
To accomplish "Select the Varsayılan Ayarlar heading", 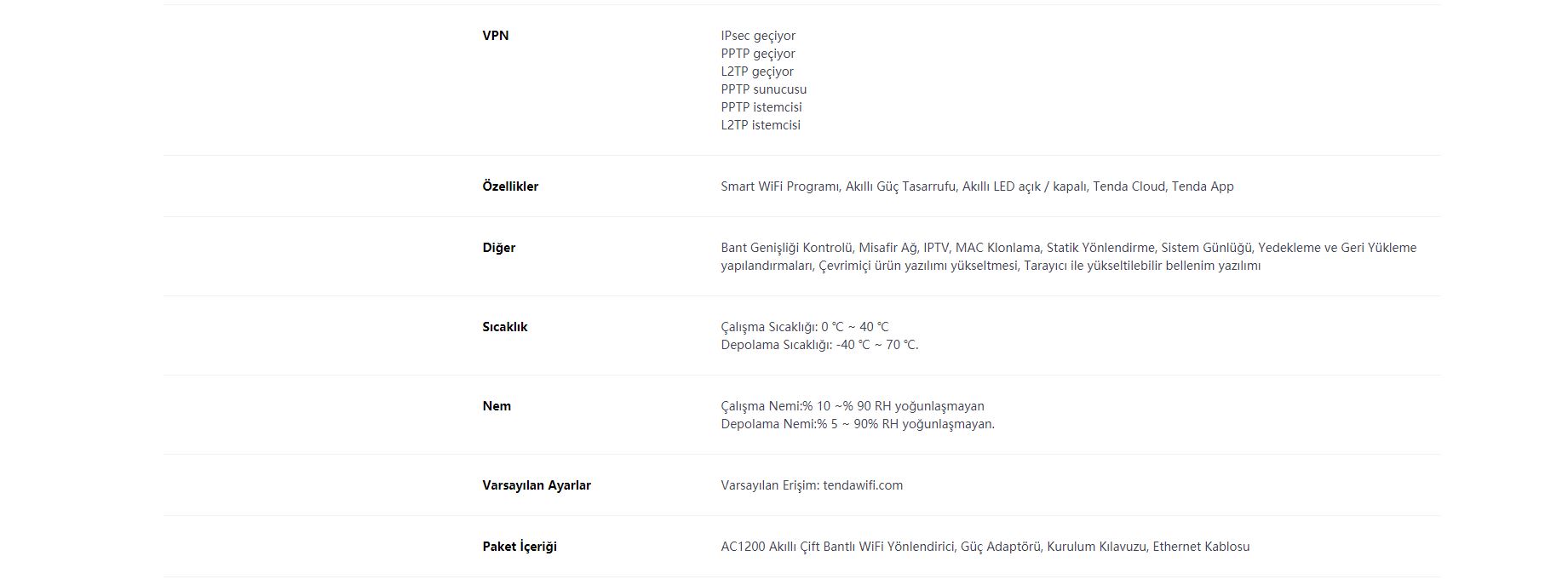I will (x=537, y=485).
